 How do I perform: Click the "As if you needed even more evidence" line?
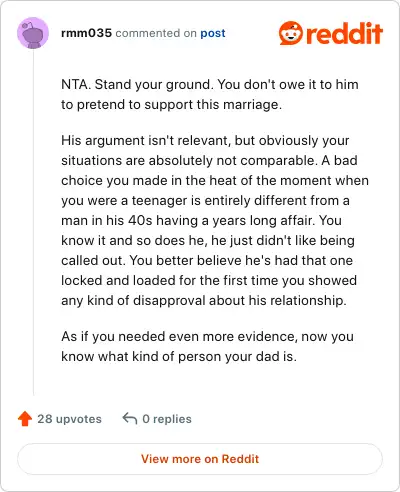pos(207,337)
